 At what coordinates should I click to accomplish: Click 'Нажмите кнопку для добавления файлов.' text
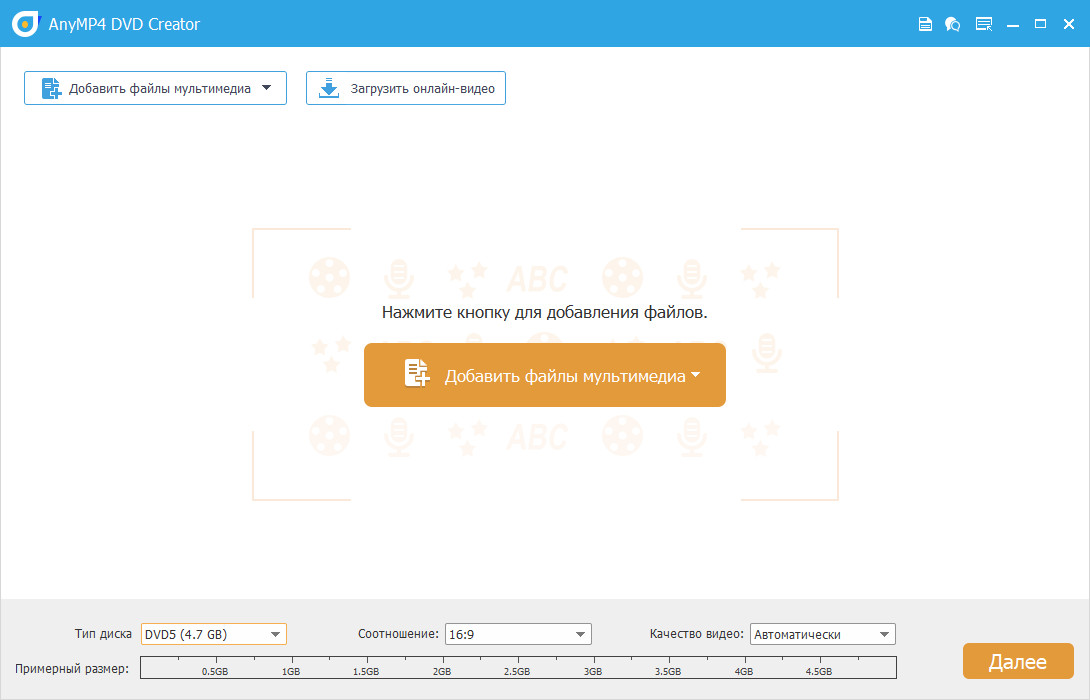pyautogui.click(x=544, y=312)
